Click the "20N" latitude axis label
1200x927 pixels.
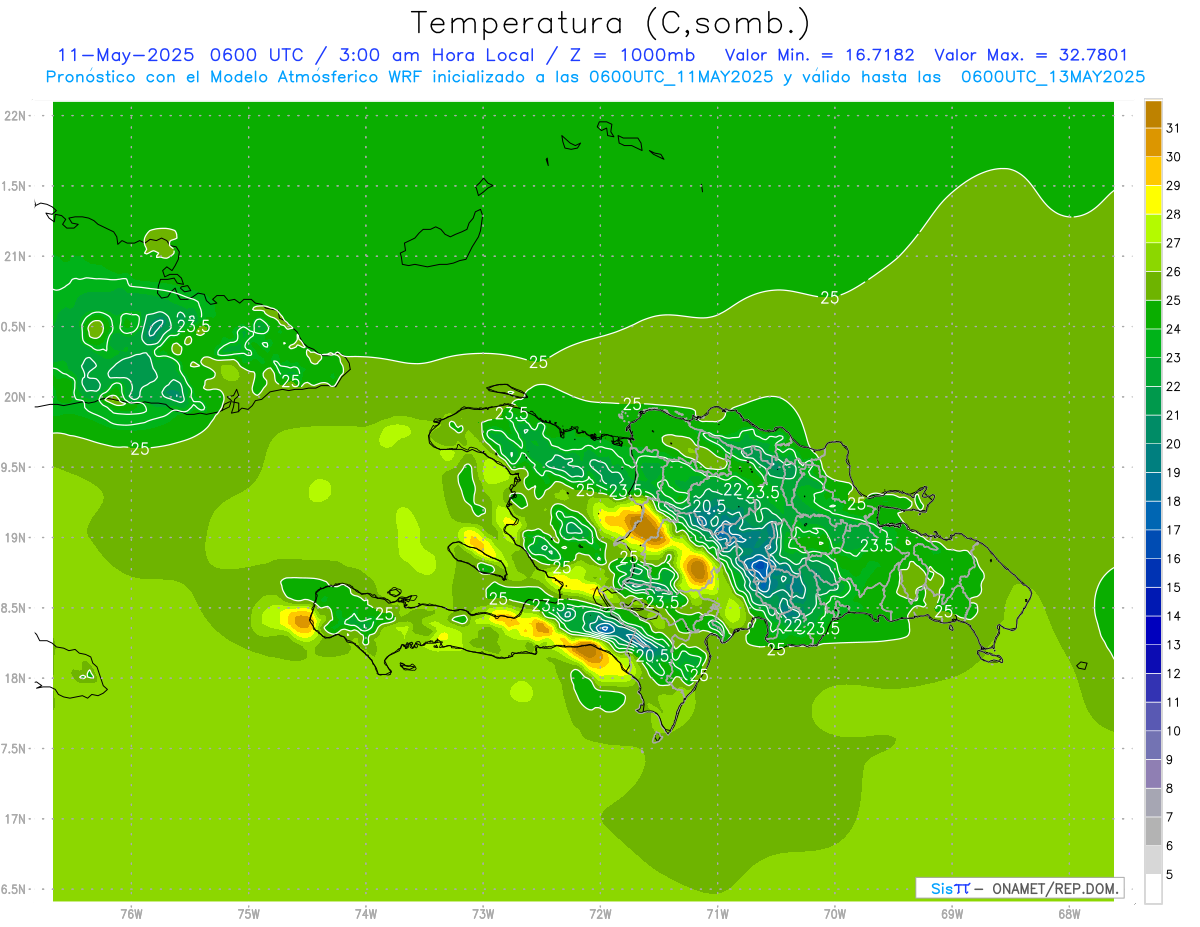click(x=15, y=397)
